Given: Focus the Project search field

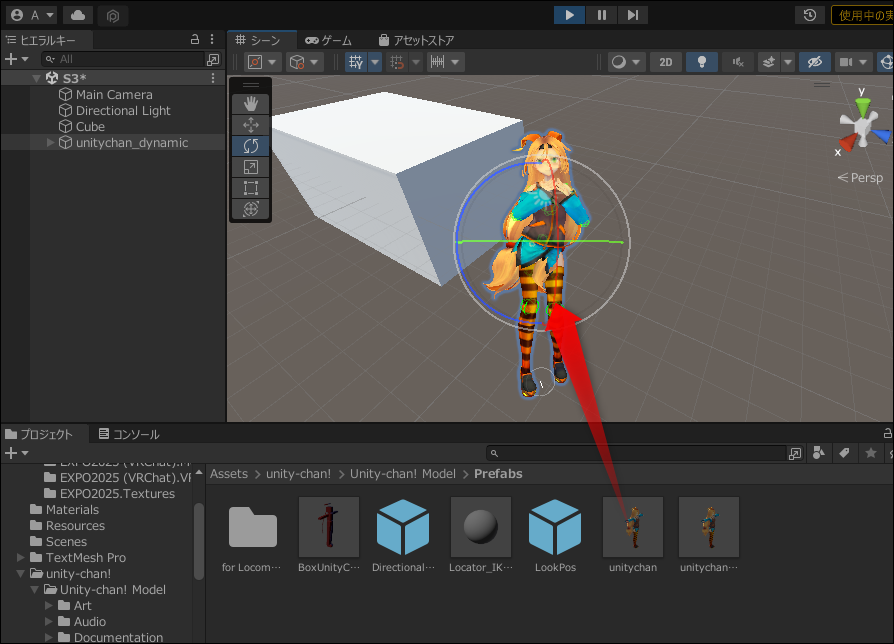Looking at the screenshot, I should (636, 454).
